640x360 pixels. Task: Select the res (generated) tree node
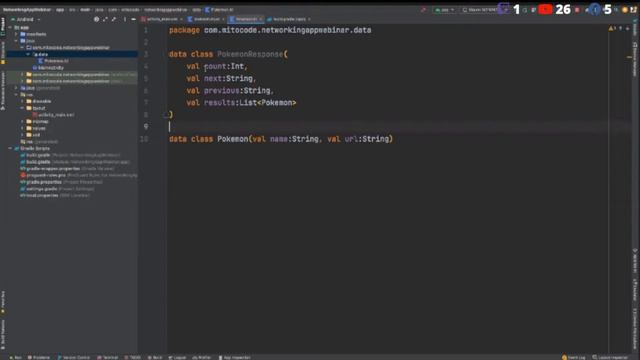(39, 142)
